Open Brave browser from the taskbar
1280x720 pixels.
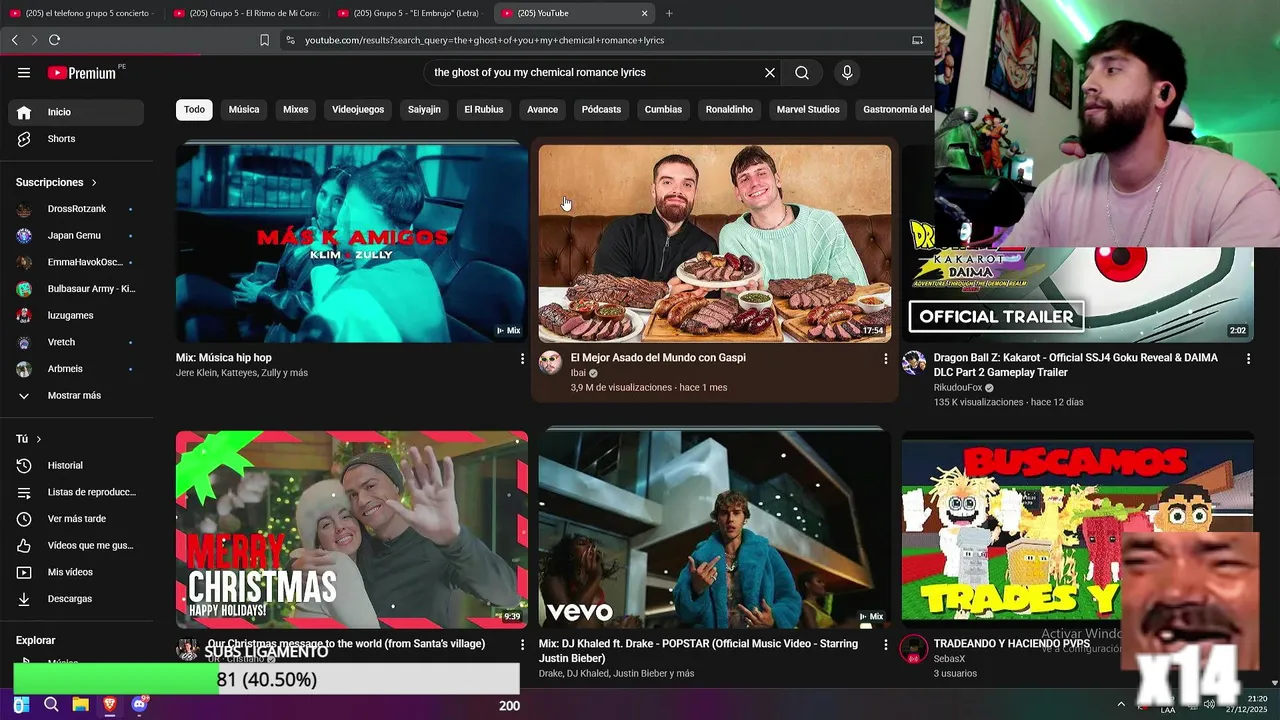[110, 705]
